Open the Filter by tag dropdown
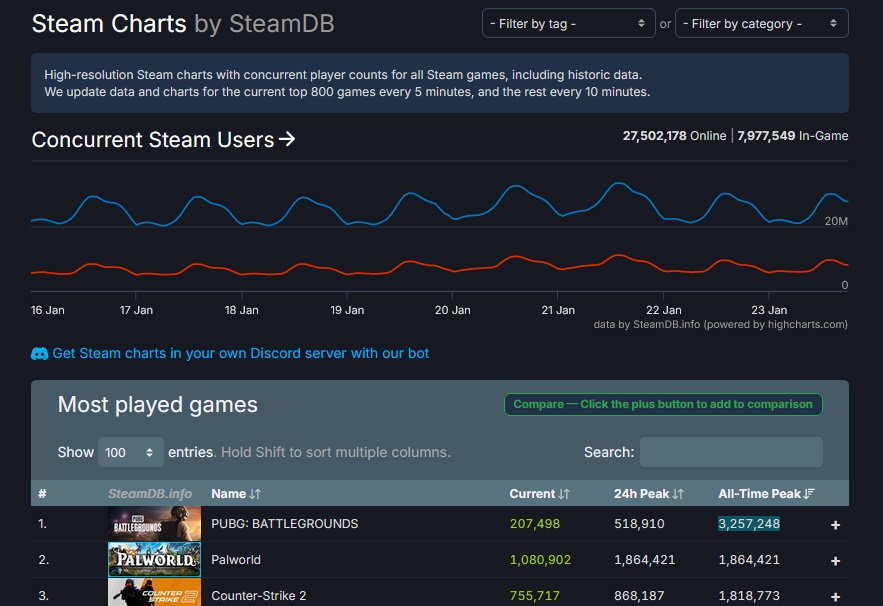The height and width of the screenshot is (606, 883). (x=568, y=23)
